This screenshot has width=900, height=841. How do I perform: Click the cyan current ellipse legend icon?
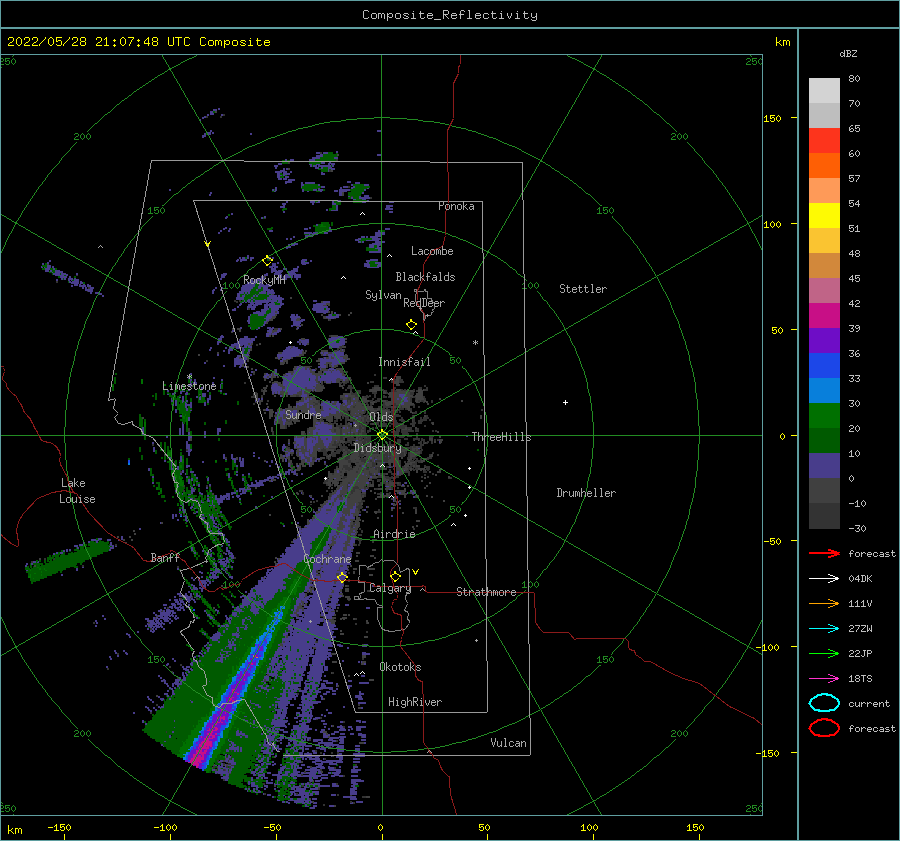[824, 703]
